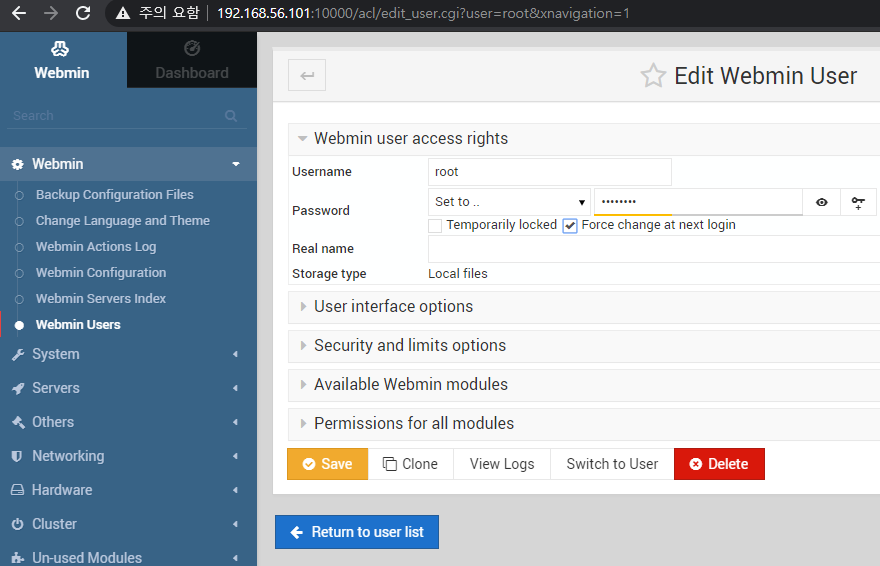This screenshot has height=566, width=880.
Task: Click the Clone button
Action: (x=411, y=464)
